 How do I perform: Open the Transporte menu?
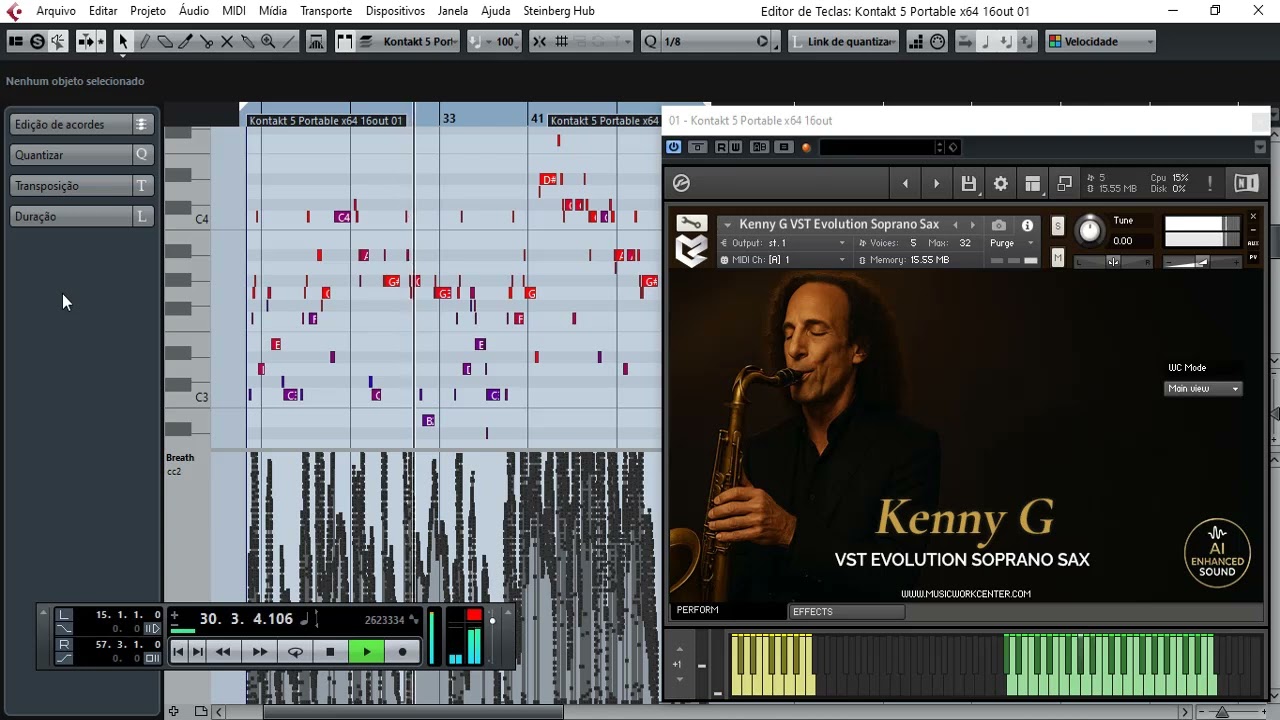(326, 11)
